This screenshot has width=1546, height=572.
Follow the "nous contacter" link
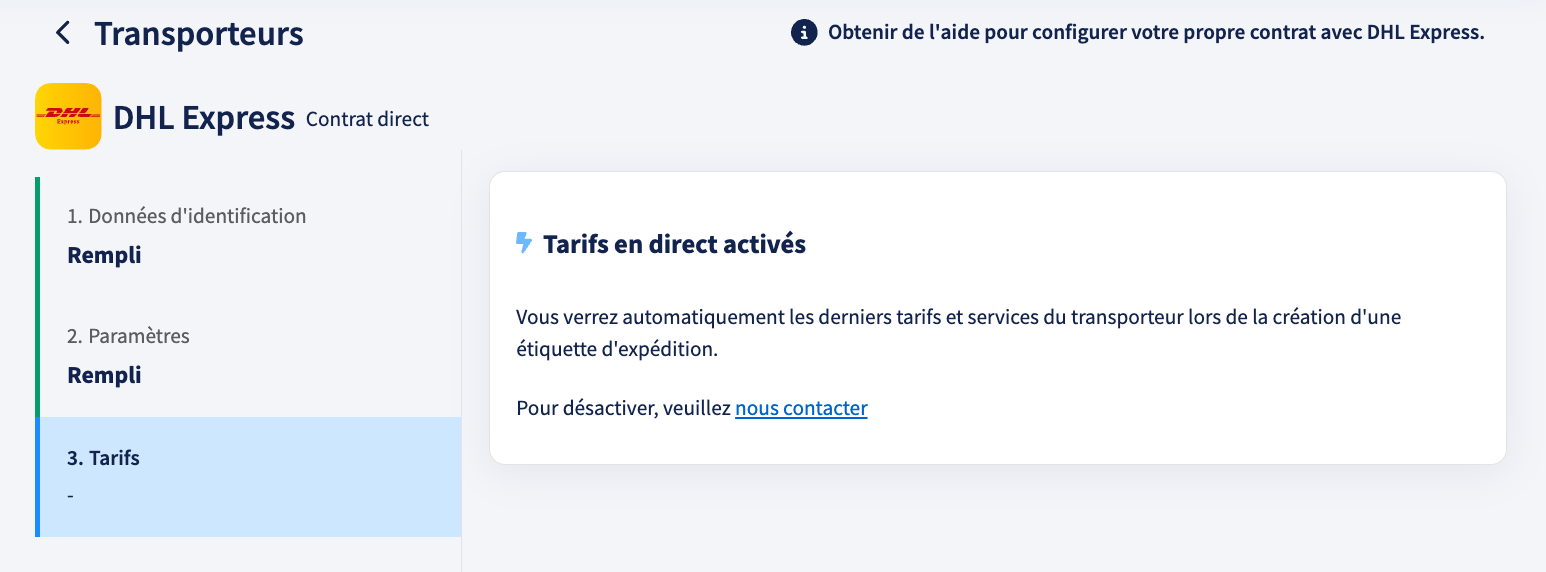click(801, 408)
